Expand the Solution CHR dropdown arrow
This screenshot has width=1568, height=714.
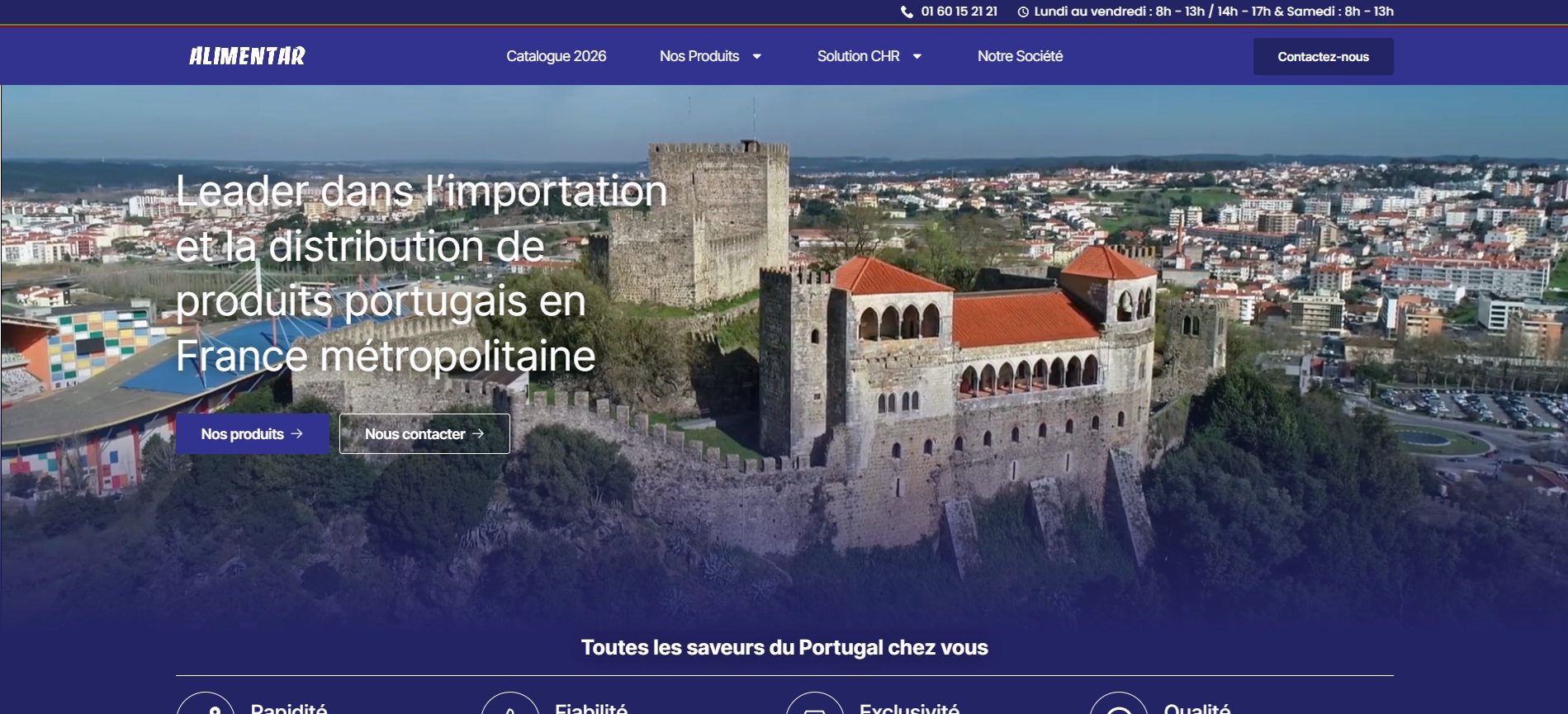point(917,56)
